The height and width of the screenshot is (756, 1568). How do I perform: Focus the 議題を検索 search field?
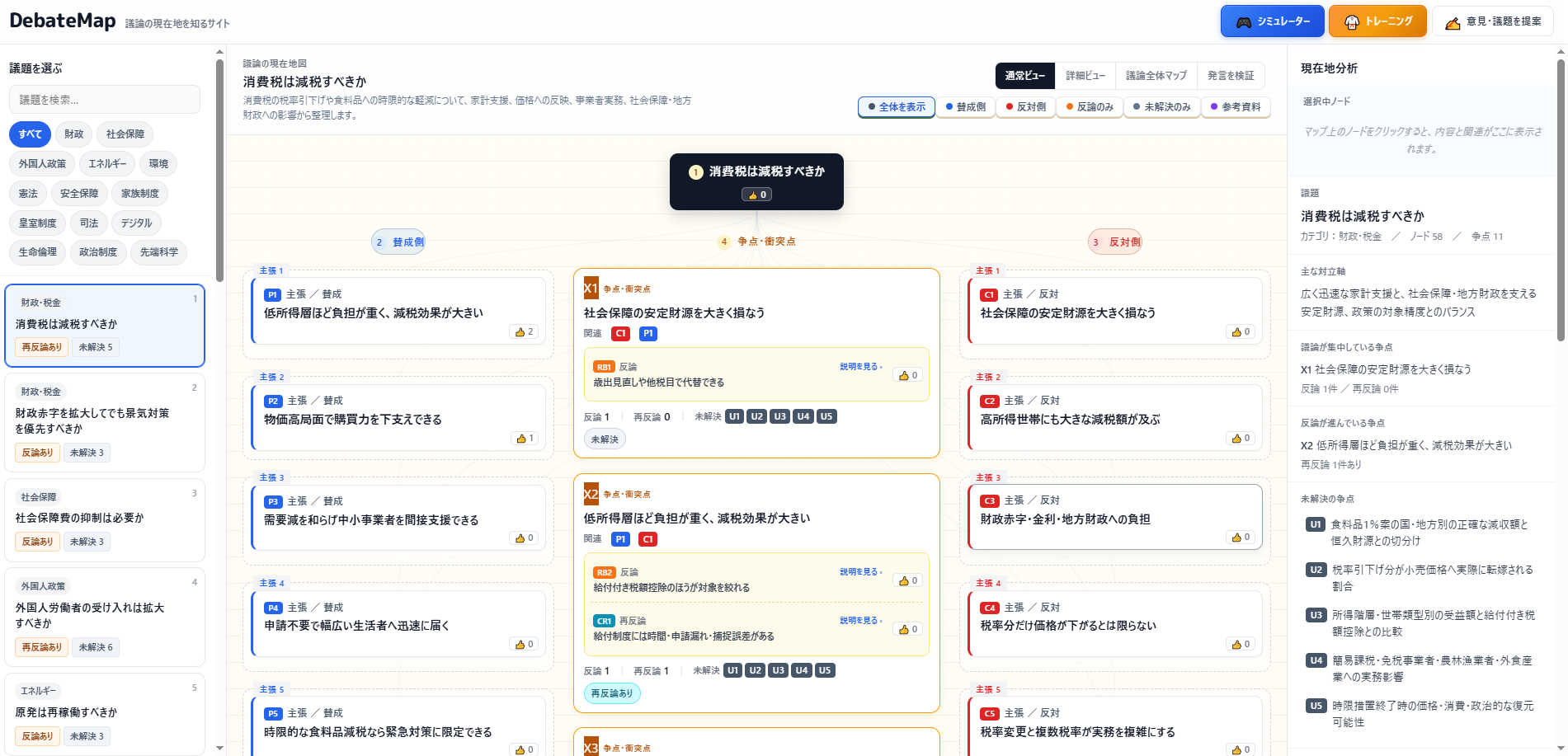pyautogui.click(x=105, y=100)
